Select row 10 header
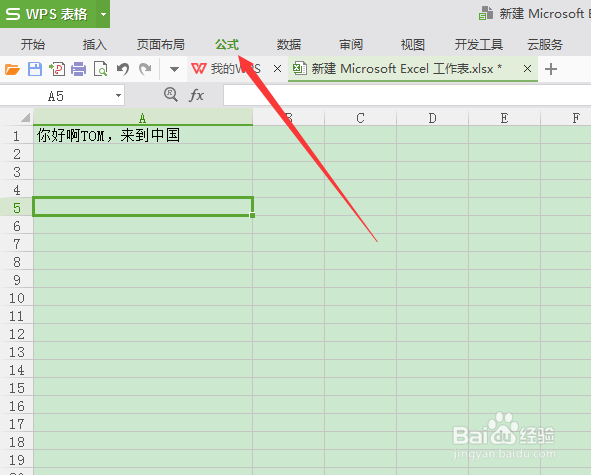The width and height of the screenshot is (591, 475). pyautogui.click(x=16, y=297)
